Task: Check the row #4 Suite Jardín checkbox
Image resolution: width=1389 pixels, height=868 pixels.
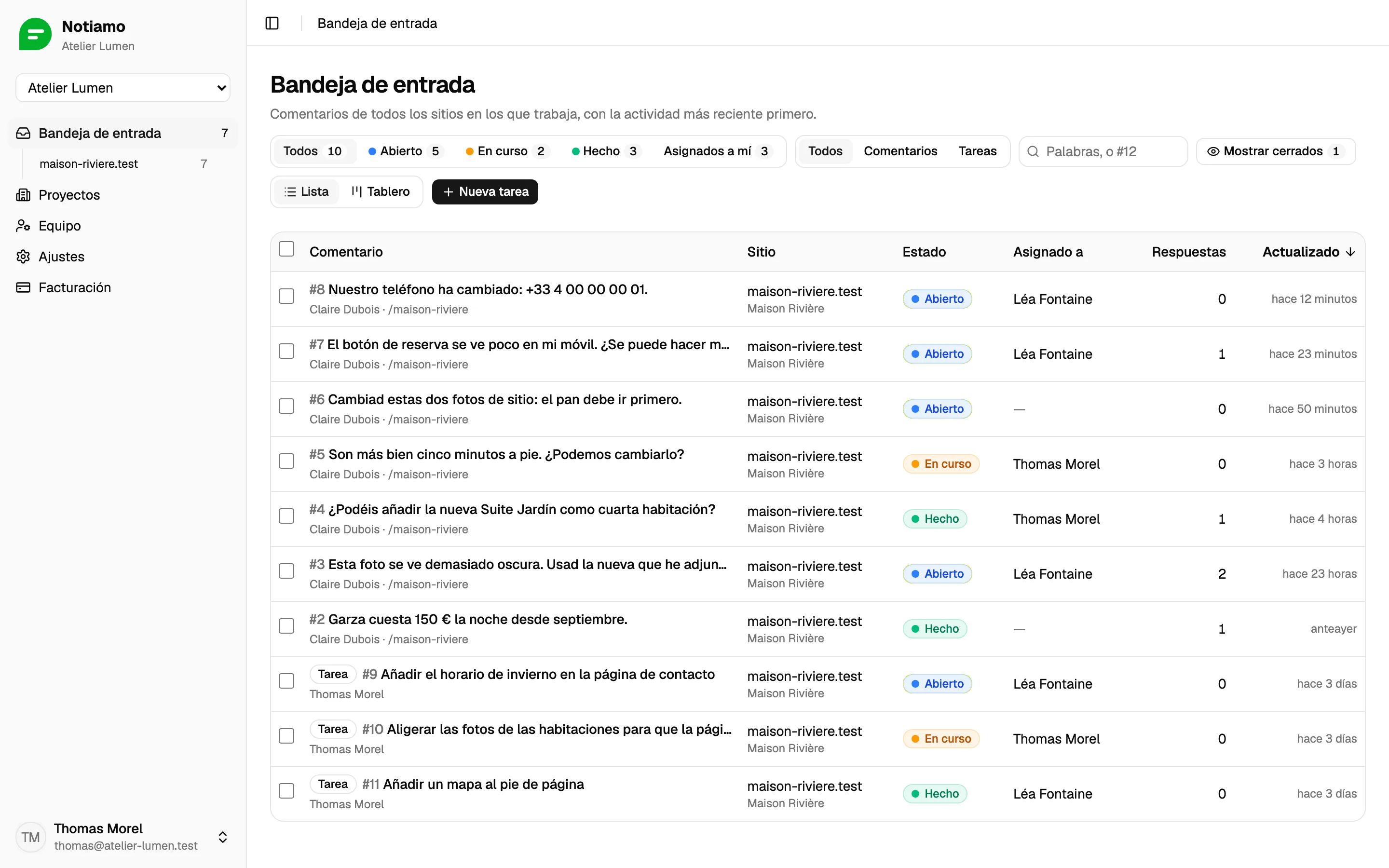Action: [286, 516]
